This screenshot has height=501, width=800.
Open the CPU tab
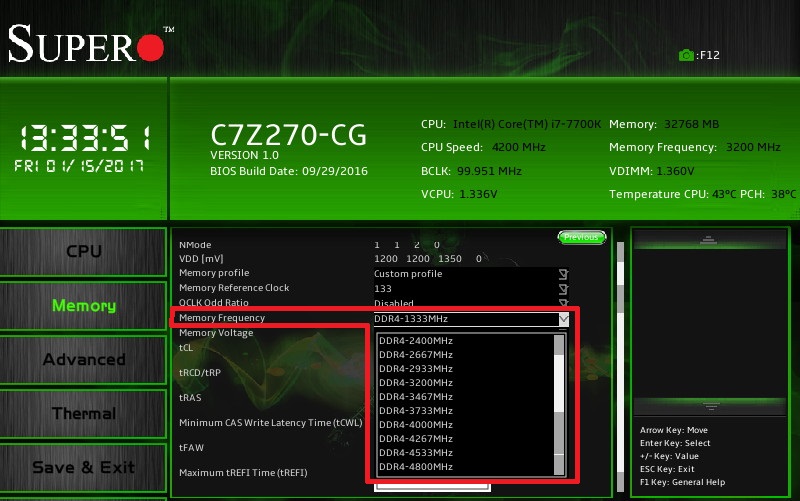83,252
